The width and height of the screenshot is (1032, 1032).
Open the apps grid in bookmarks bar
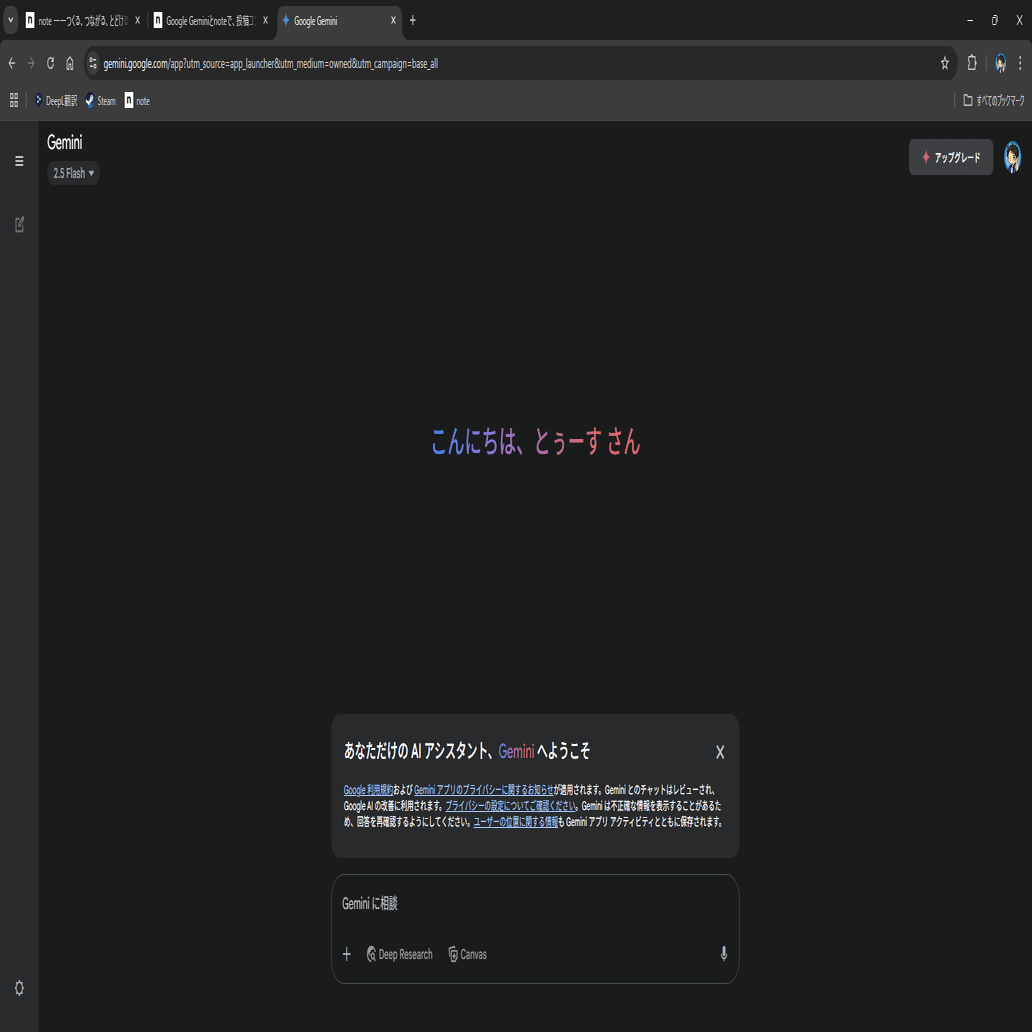click(14, 101)
